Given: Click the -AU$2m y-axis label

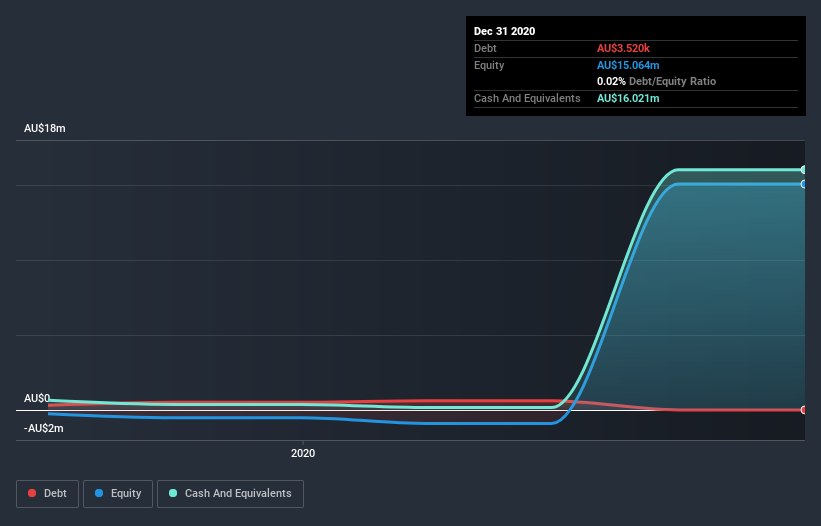Looking at the screenshot, I should 43,428.
